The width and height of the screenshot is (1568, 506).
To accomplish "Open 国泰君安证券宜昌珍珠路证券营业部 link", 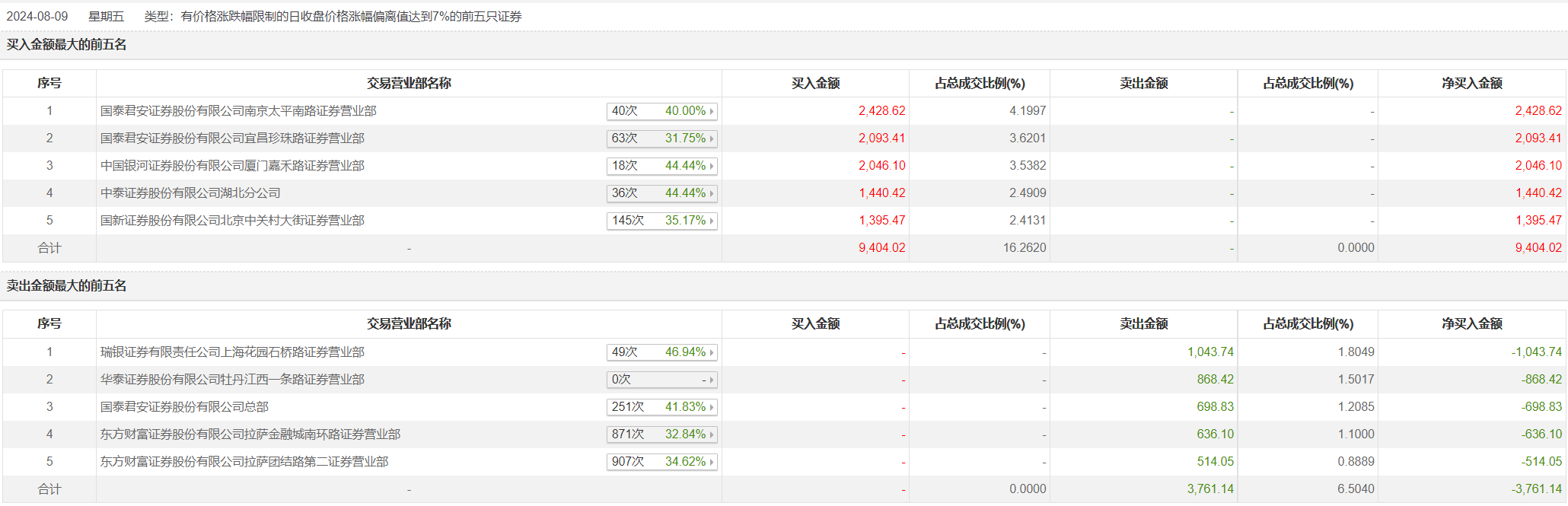I will [232, 138].
